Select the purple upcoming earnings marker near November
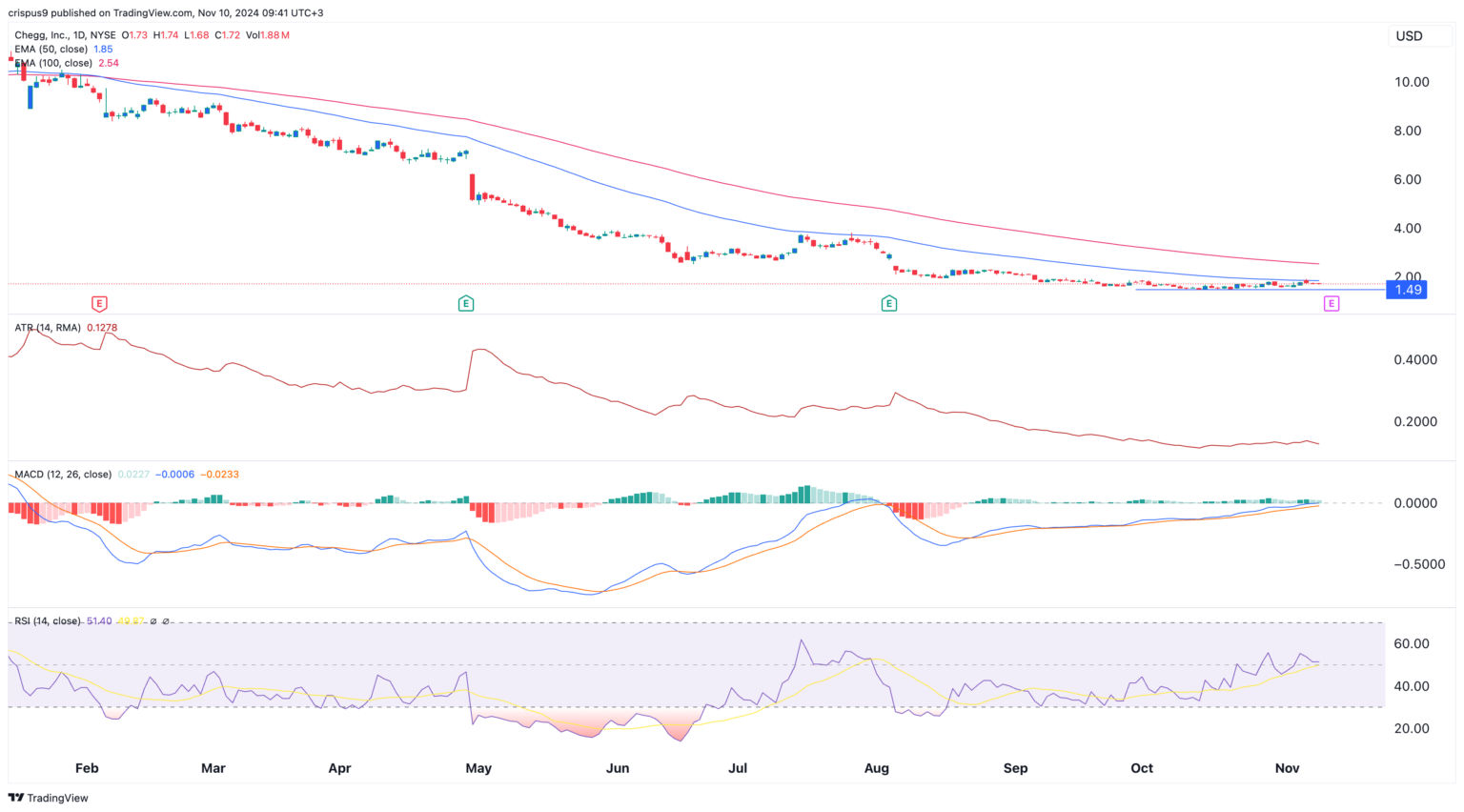The height and width of the screenshot is (812, 1464). click(1332, 303)
